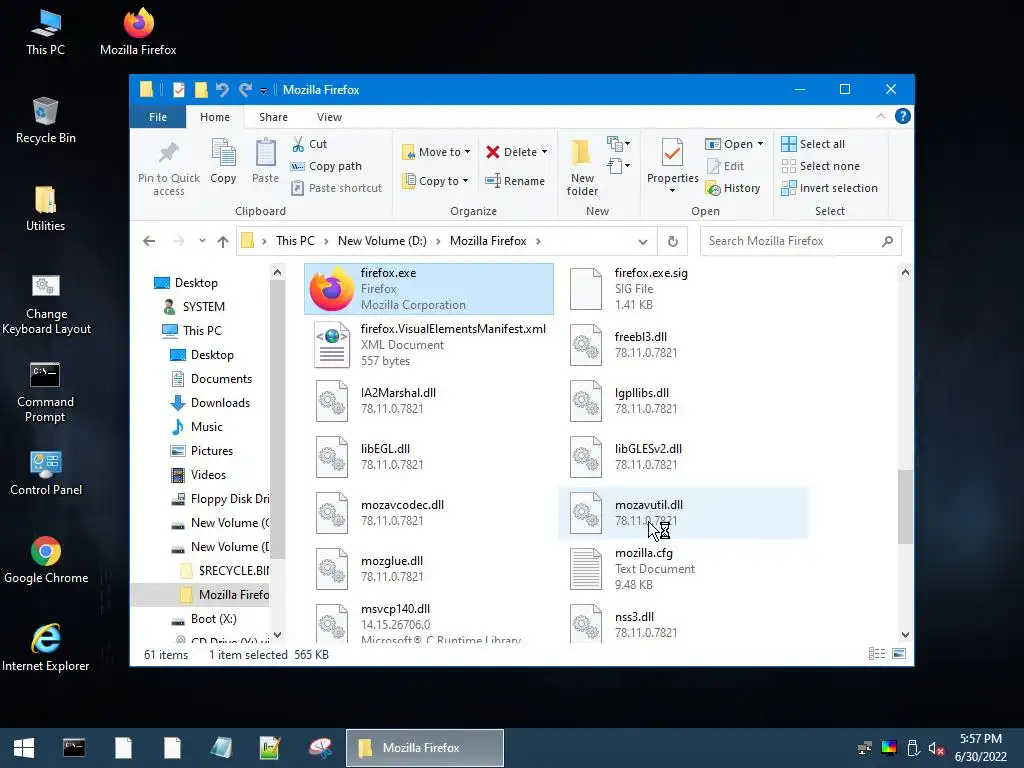Click the Undo icon in title bar
The image size is (1024, 768).
click(222, 89)
